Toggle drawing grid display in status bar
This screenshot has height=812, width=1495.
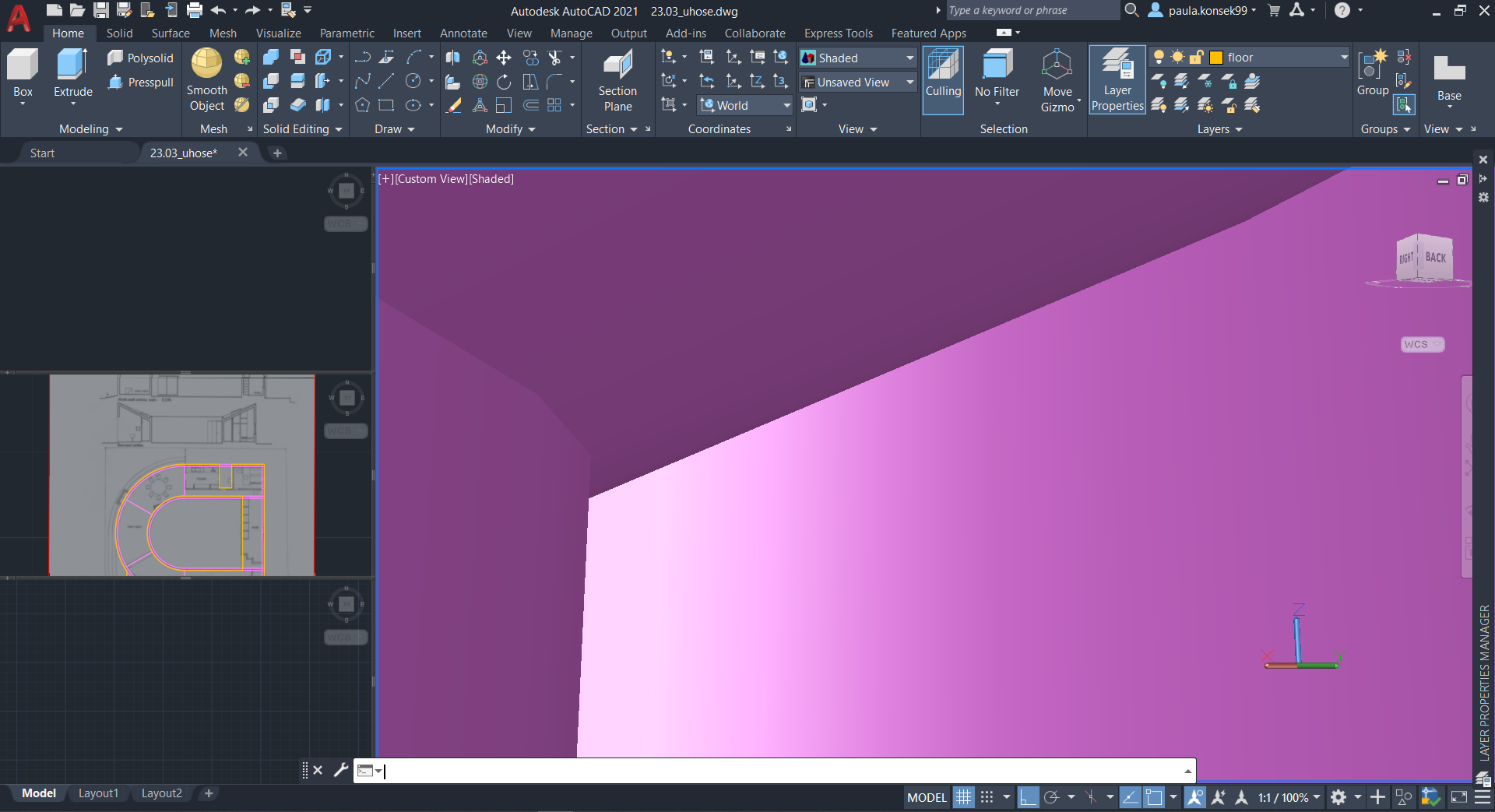pos(964,797)
